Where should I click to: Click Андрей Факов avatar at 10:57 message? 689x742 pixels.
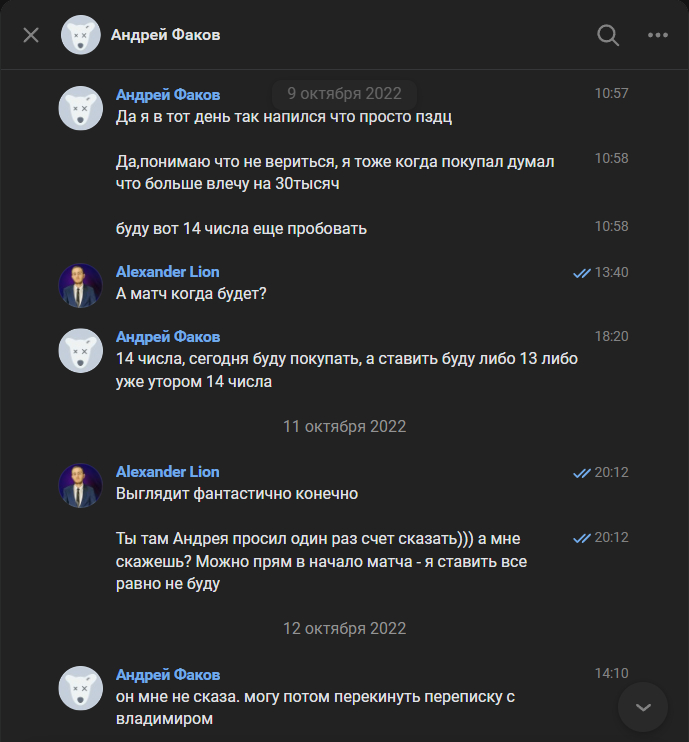80,107
